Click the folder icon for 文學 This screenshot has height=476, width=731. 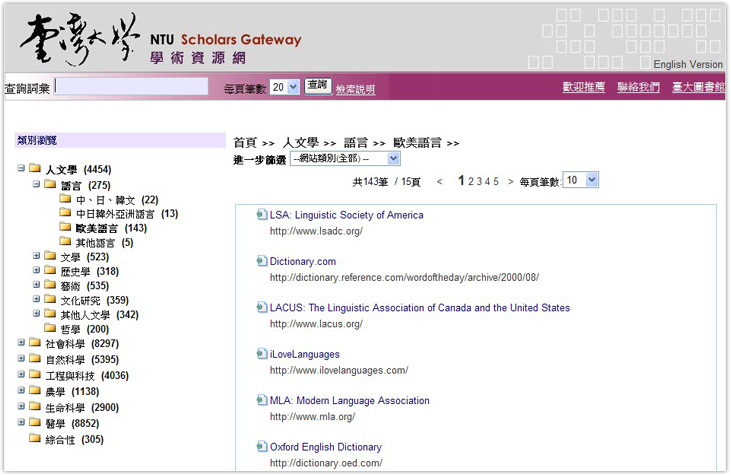50,255
